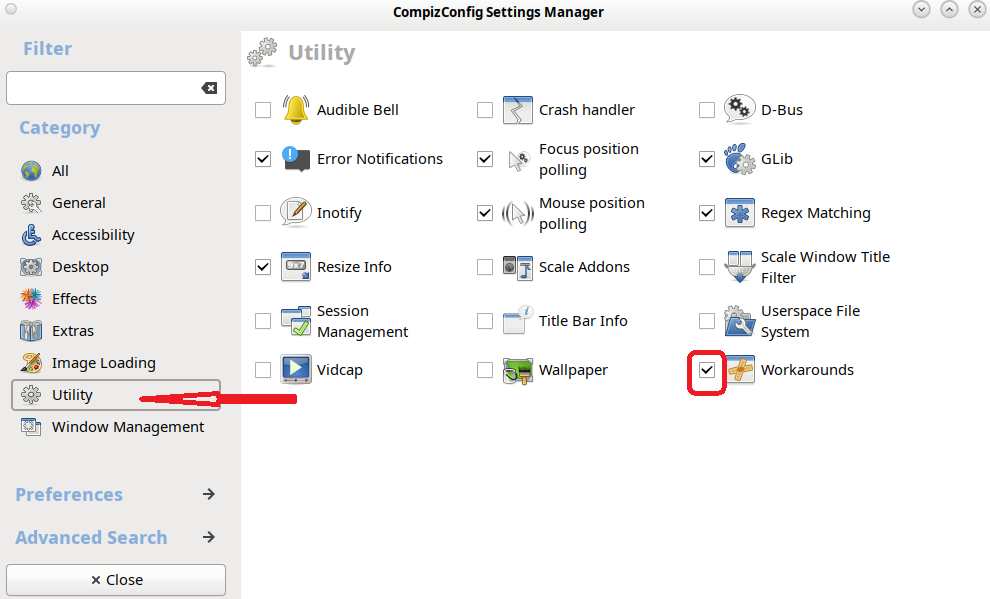Uncheck the GLib checkbox

coord(707,159)
